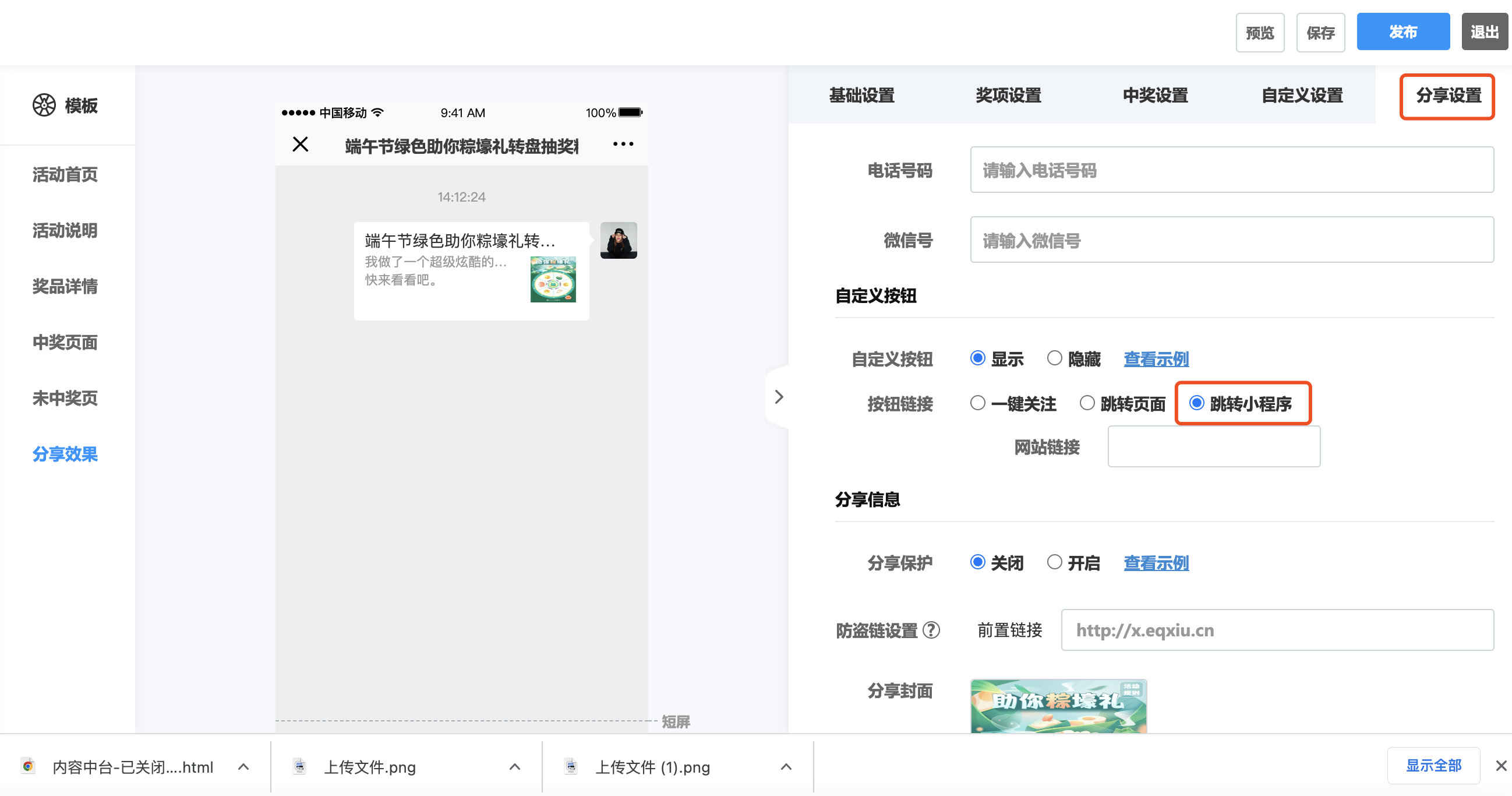Click the X close icon in phone preview
Image resolution: width=1512 pixels, height=796 pixels.
click(300, 144)
